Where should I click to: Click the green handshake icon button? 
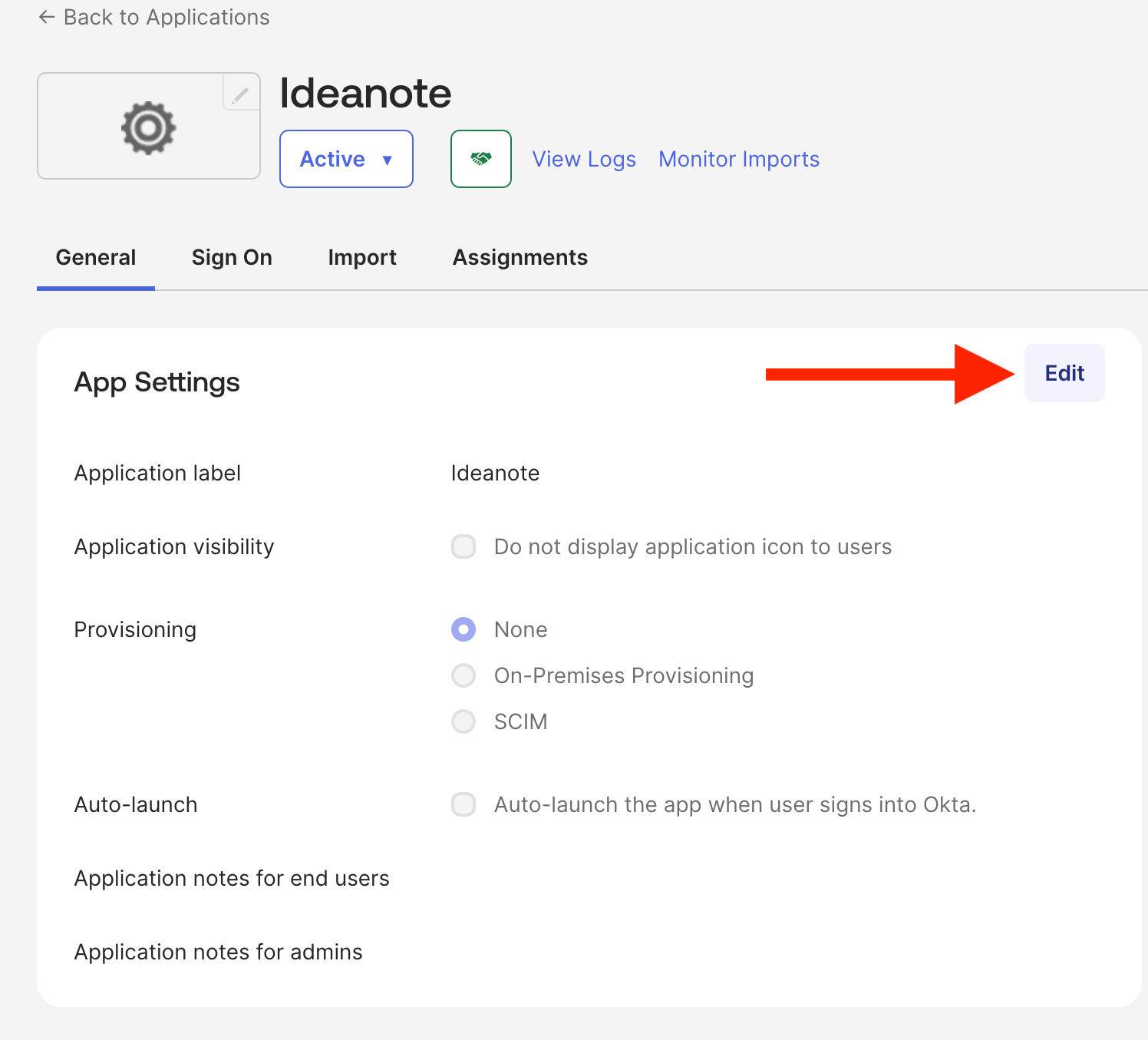point(481,159)
